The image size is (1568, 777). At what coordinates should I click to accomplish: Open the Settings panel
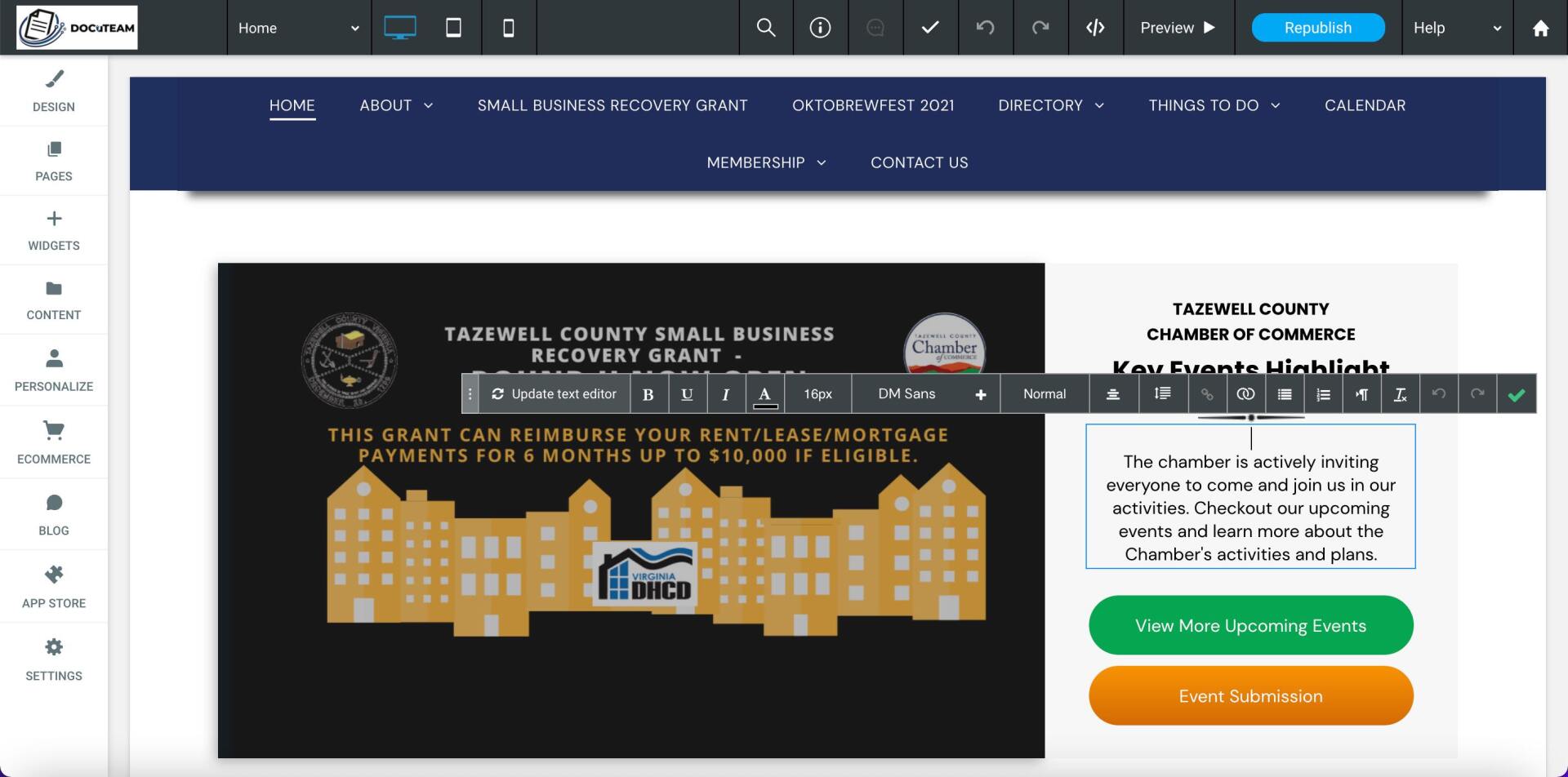click(54, 659)
